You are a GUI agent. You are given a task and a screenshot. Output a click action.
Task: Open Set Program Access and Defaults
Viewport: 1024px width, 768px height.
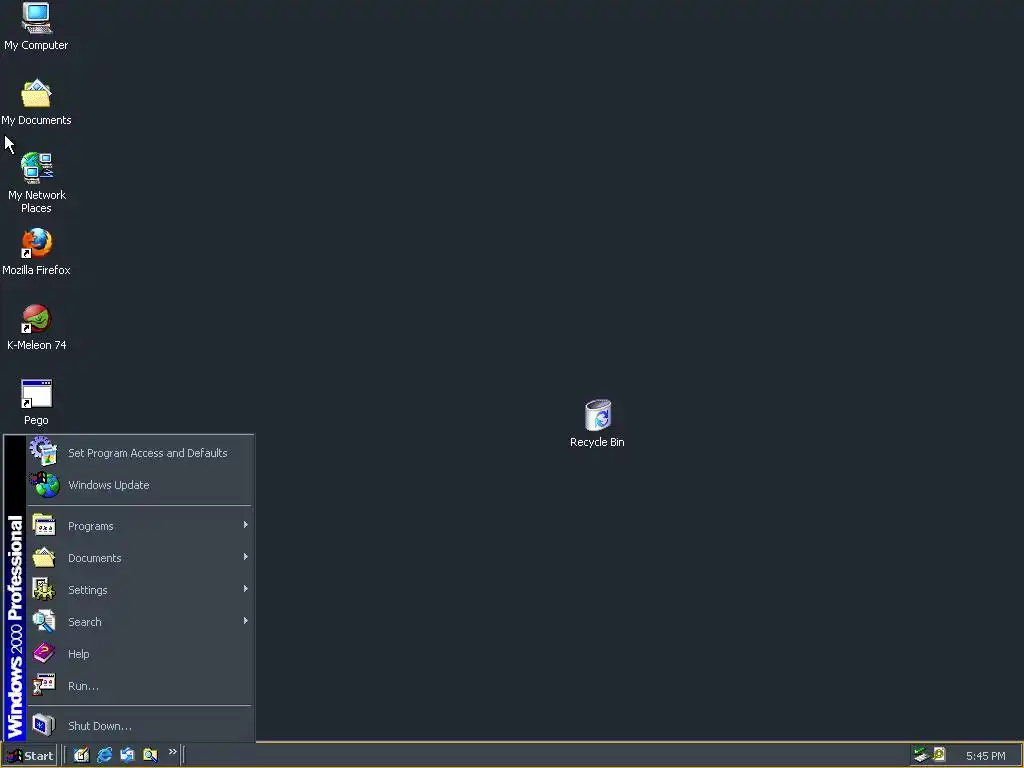click(x=139, y=453)
